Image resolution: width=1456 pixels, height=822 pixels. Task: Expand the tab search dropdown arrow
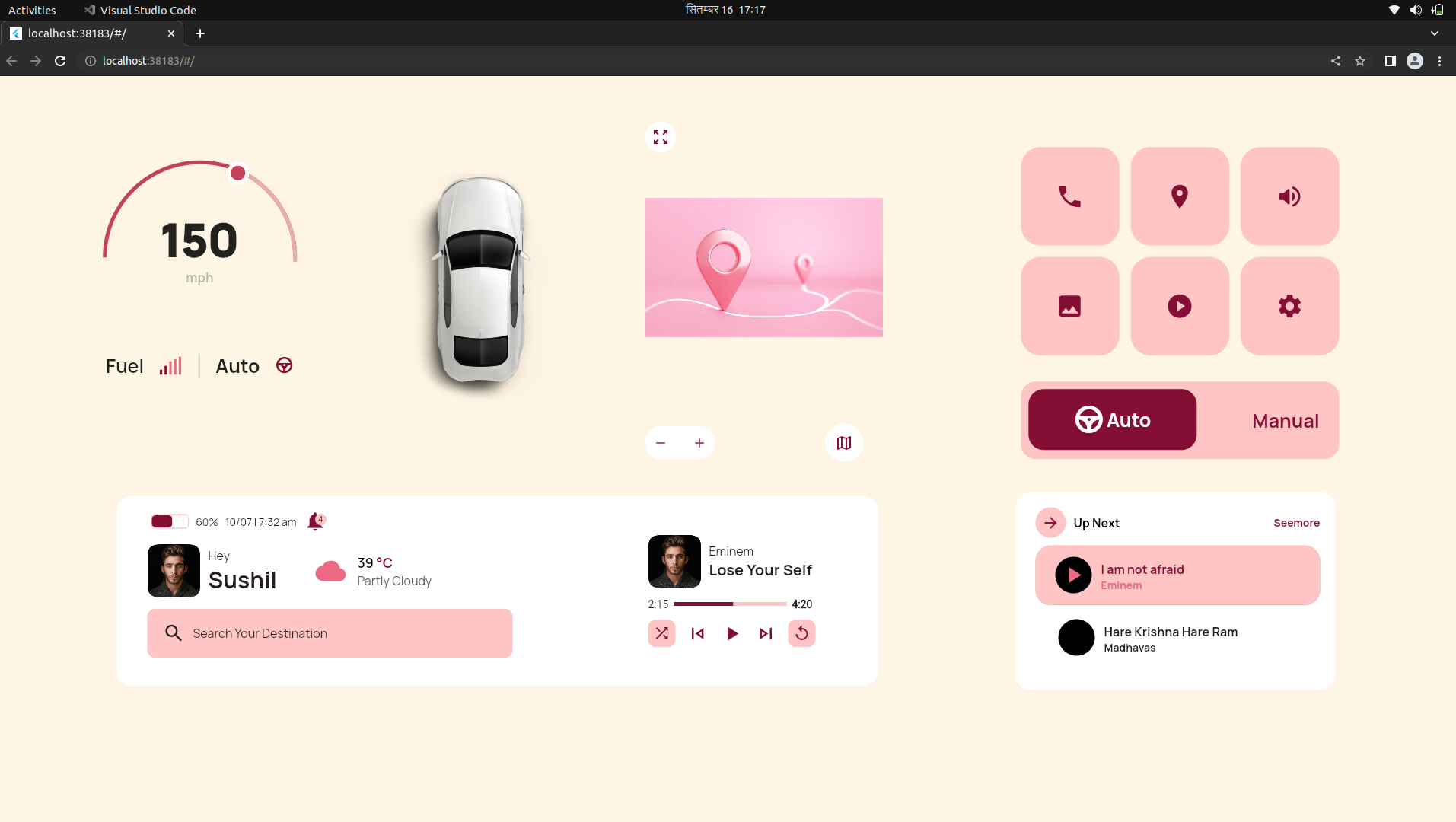1435,33
